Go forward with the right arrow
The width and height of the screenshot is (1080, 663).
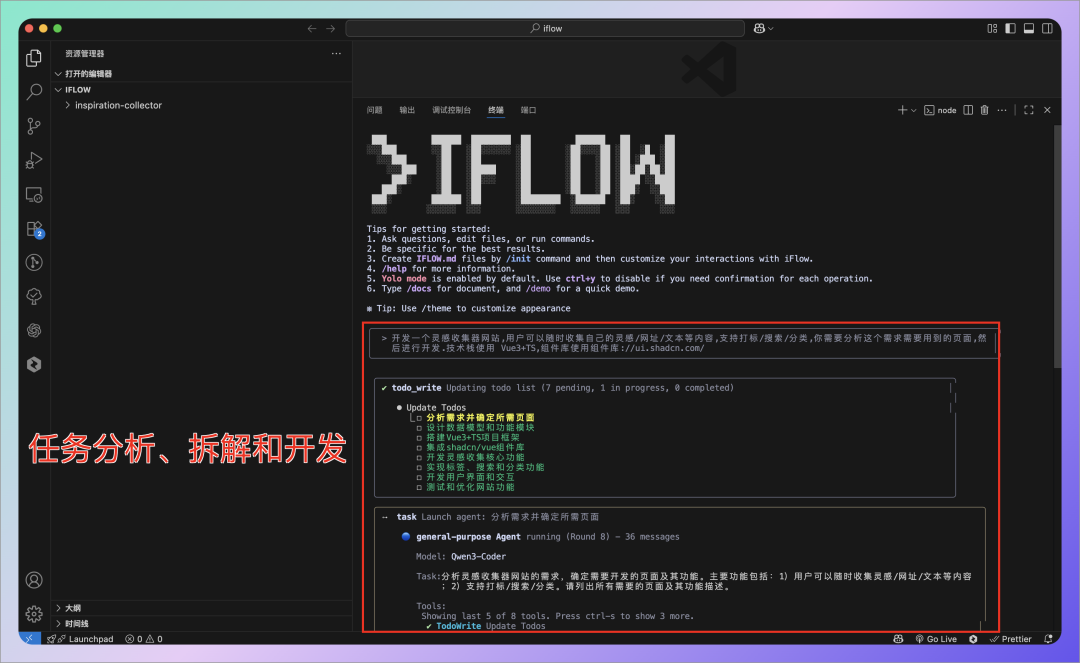pyautogui.click(x=331, y=28)
